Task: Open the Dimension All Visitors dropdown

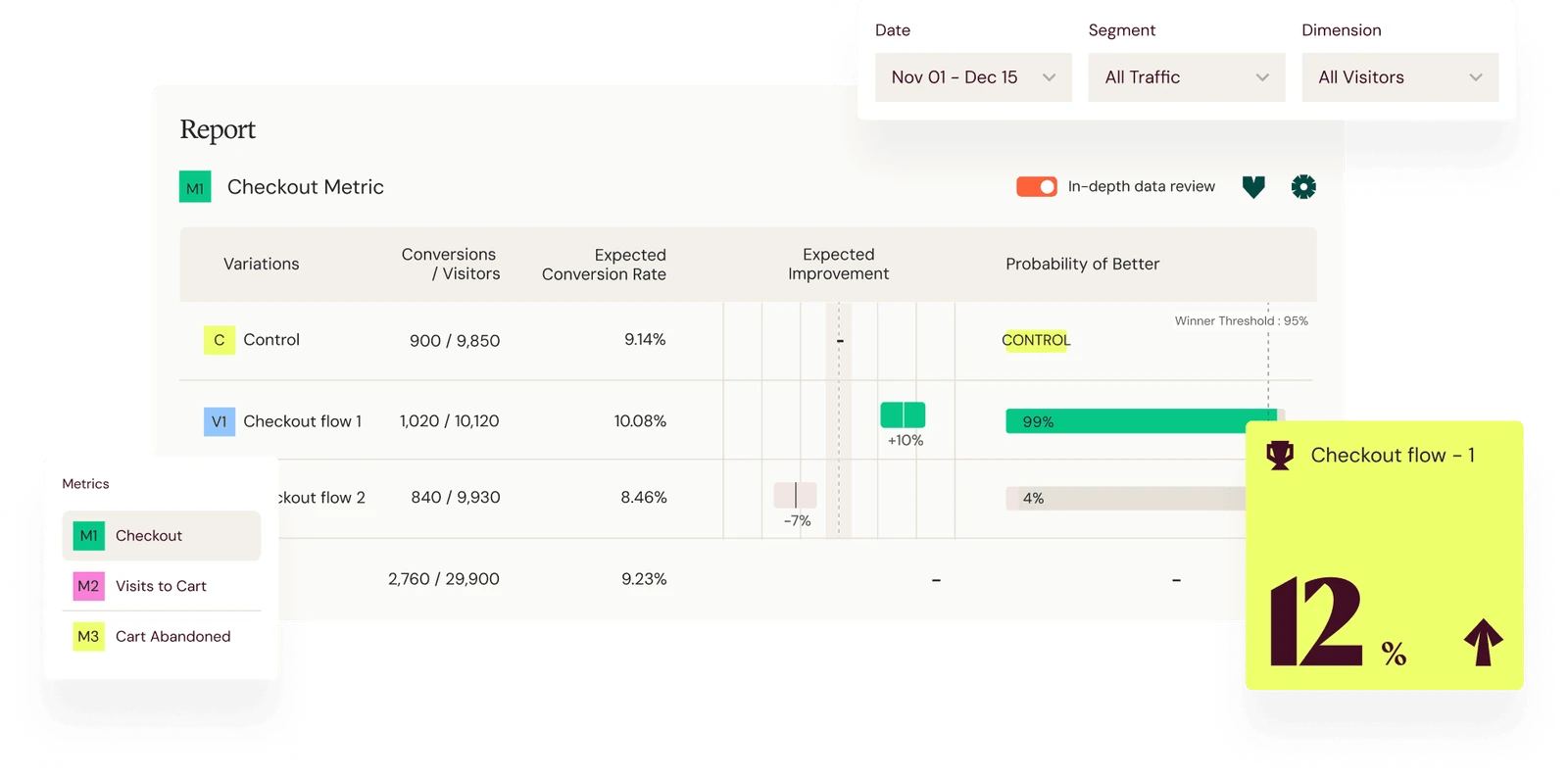Action: tap(1400, 77)
